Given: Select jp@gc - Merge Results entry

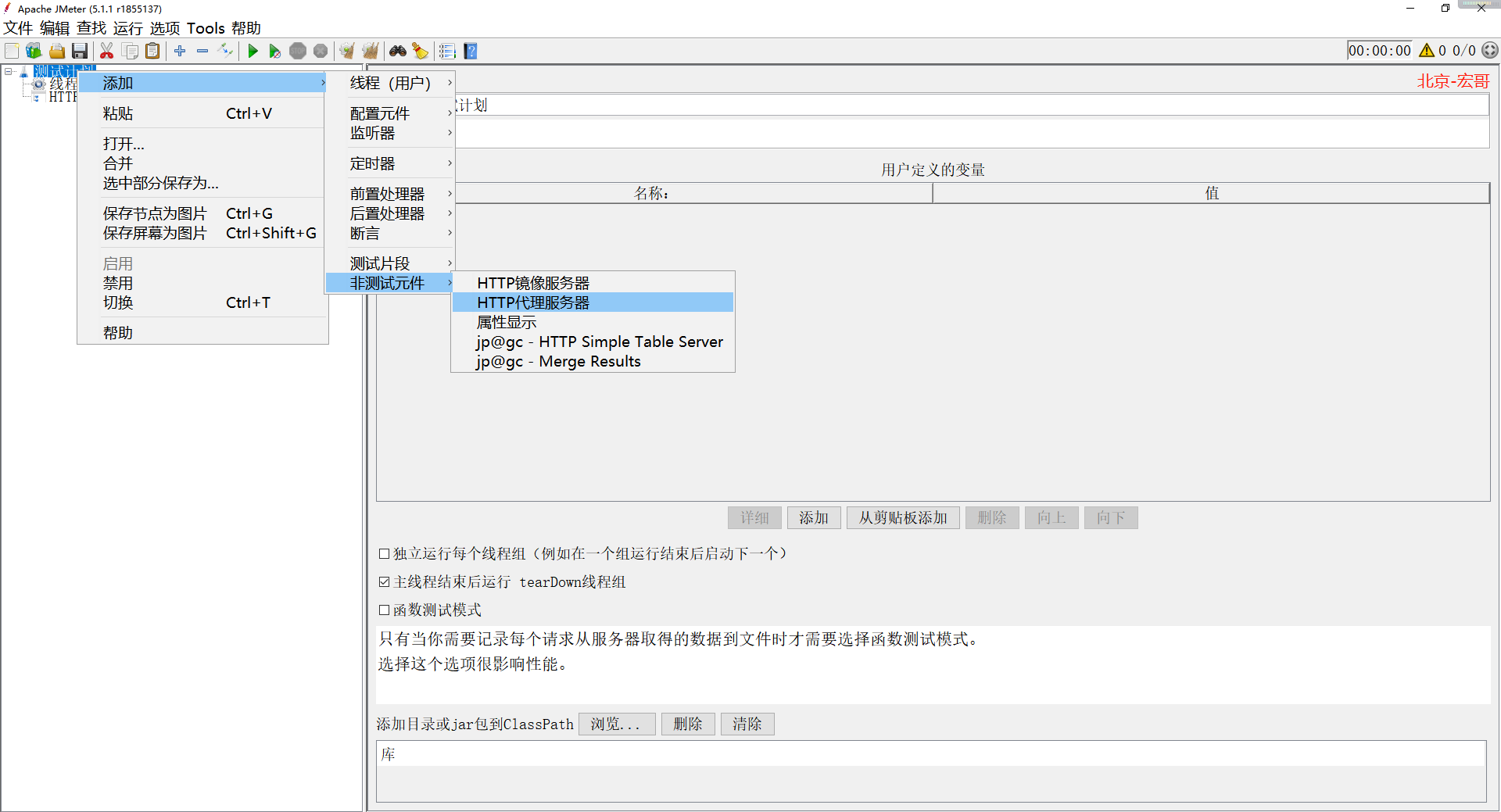Looking at the screenshot, I should pyautogui.click(x=593, y=361).
